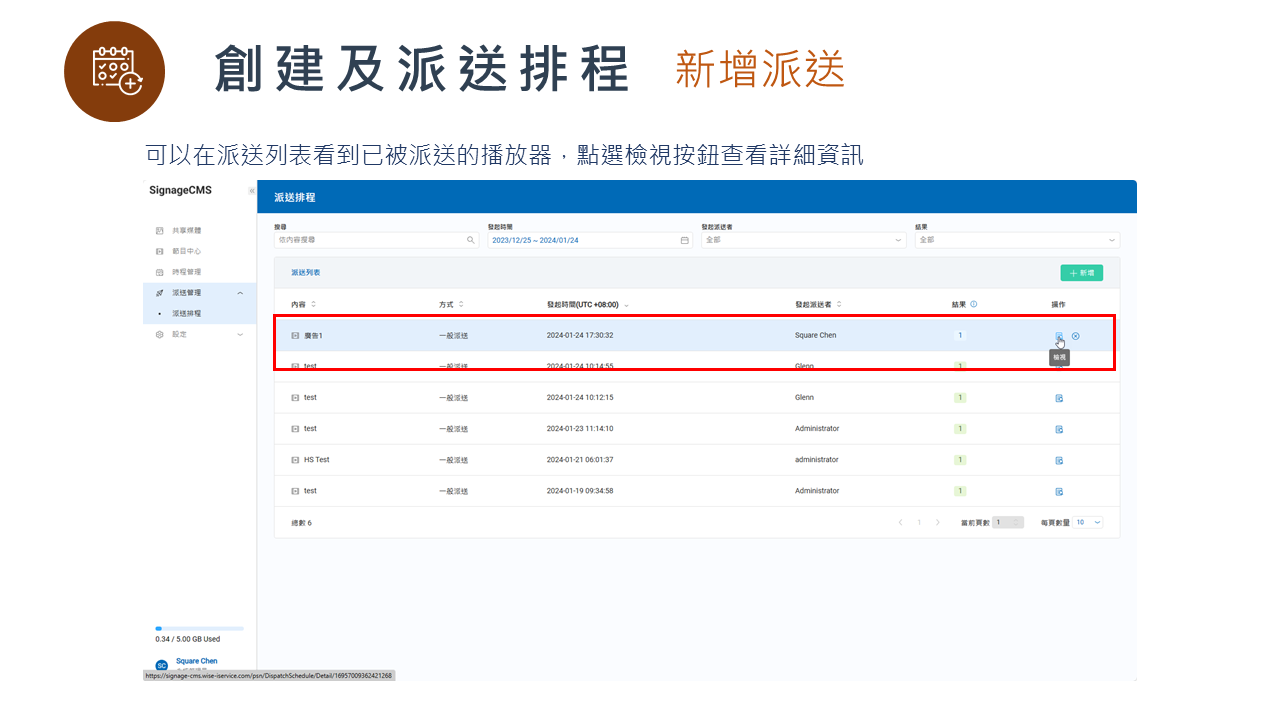Open the 節目中心 section icon

(160, 250)
